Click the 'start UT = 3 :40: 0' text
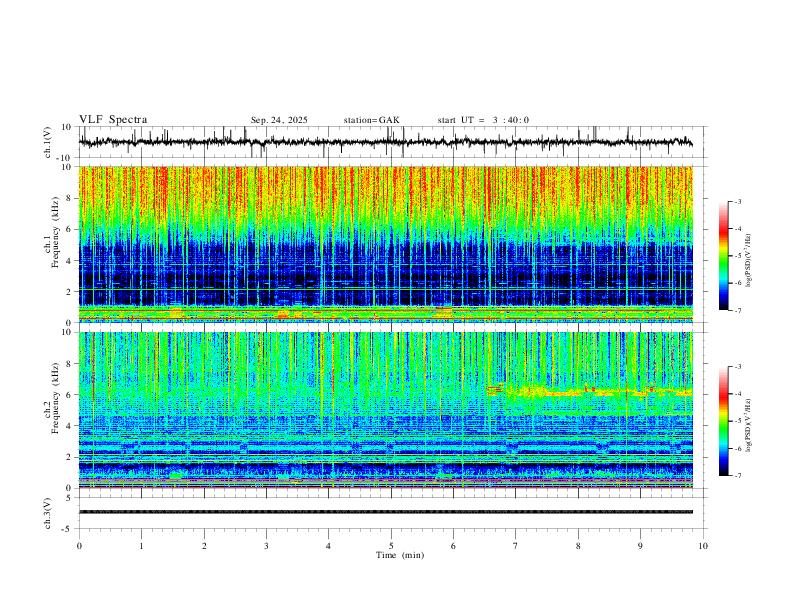The height and width of the screenshot is (612, 792). point(483,120)
